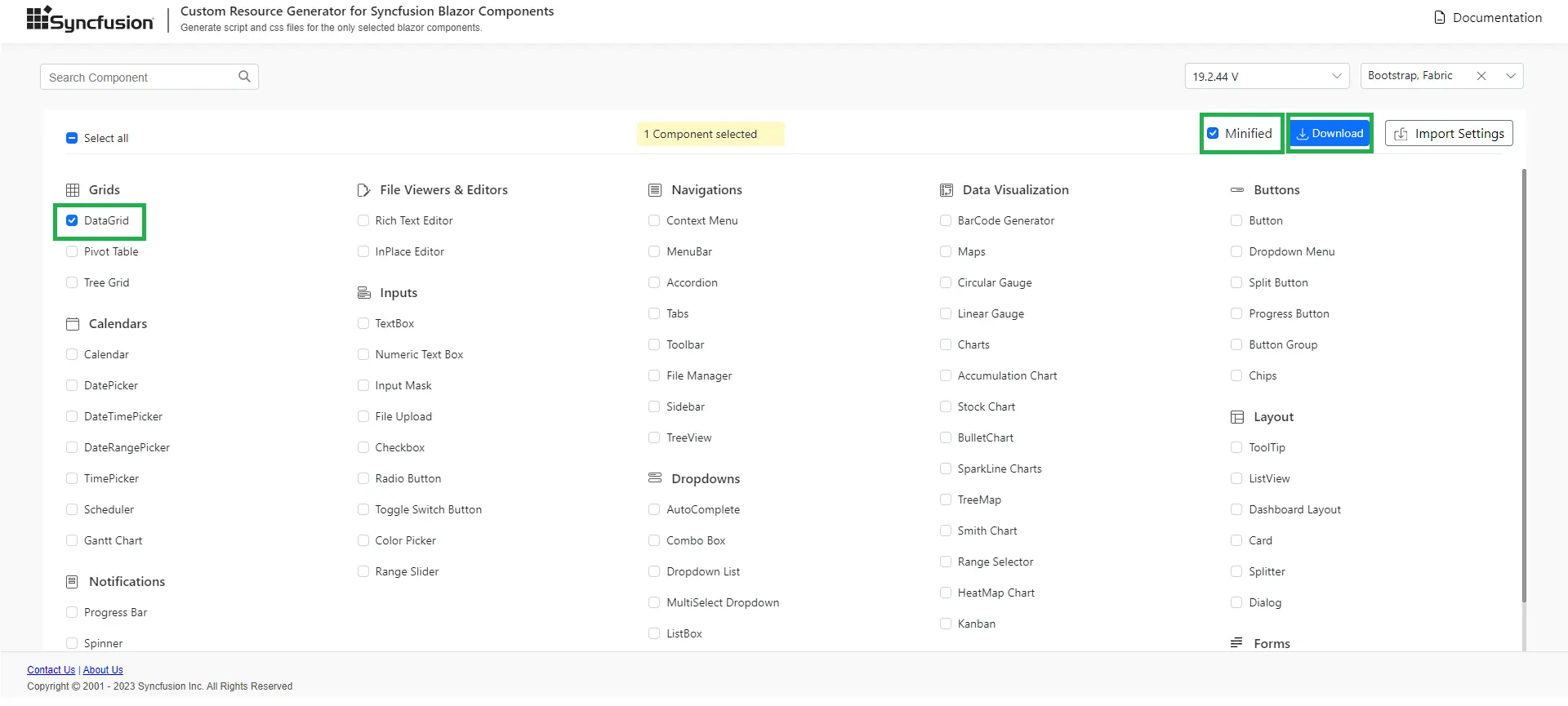Click the Data Visualization category icon
The width and height of the screenshot is (1568, 706).
[x=947, y=190]
